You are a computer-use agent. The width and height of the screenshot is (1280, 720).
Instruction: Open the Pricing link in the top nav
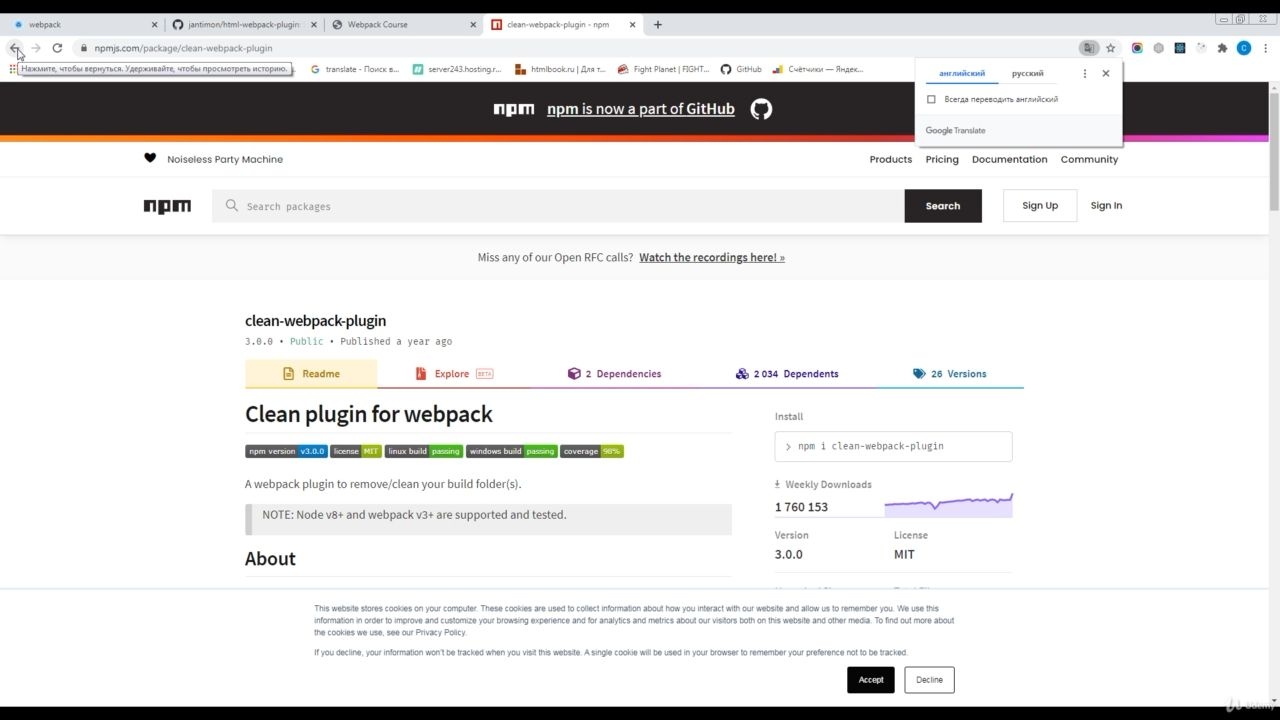[942, 159]
